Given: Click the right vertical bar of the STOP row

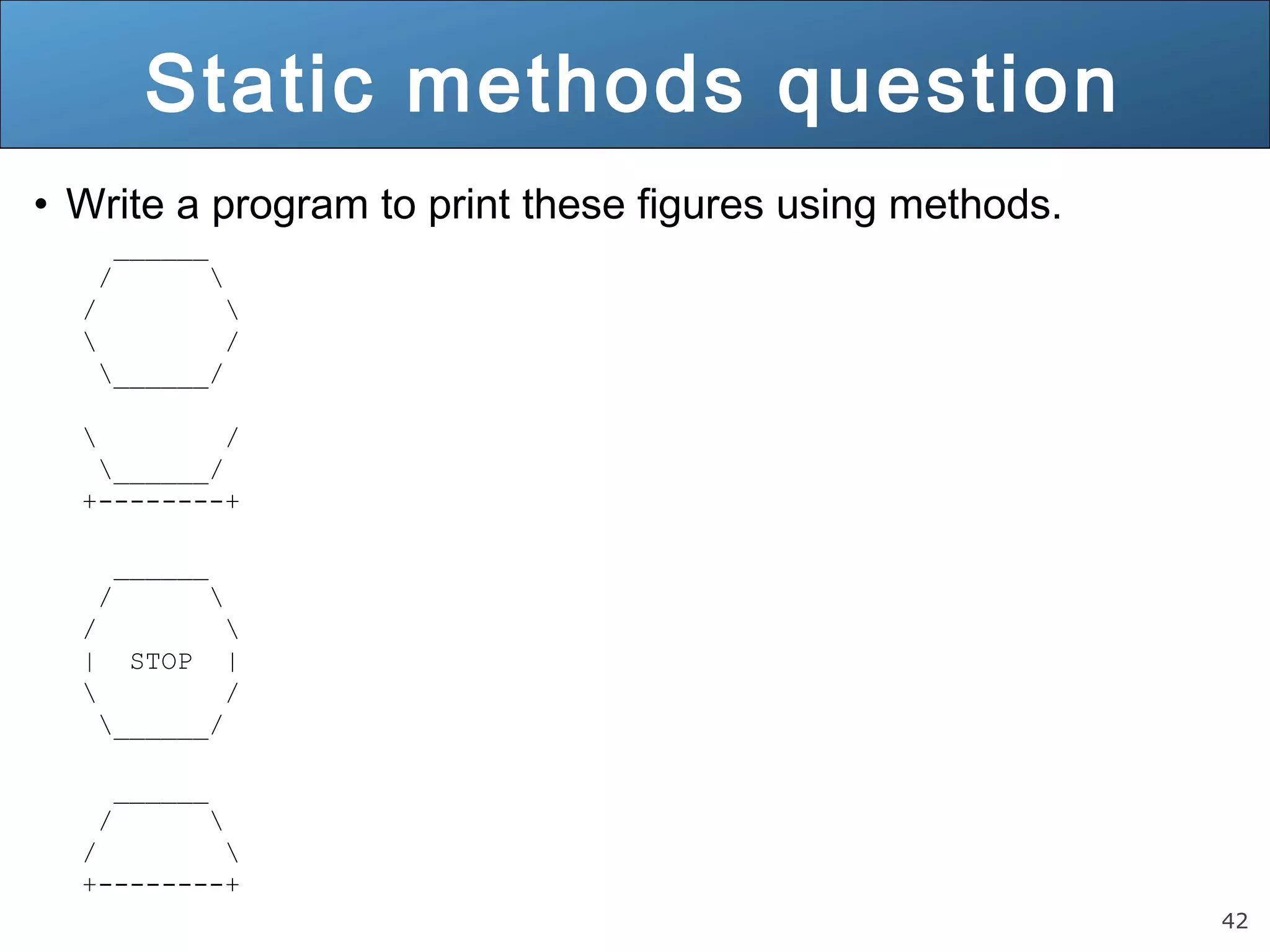Looking at the screenshot, I should [233, 662].
